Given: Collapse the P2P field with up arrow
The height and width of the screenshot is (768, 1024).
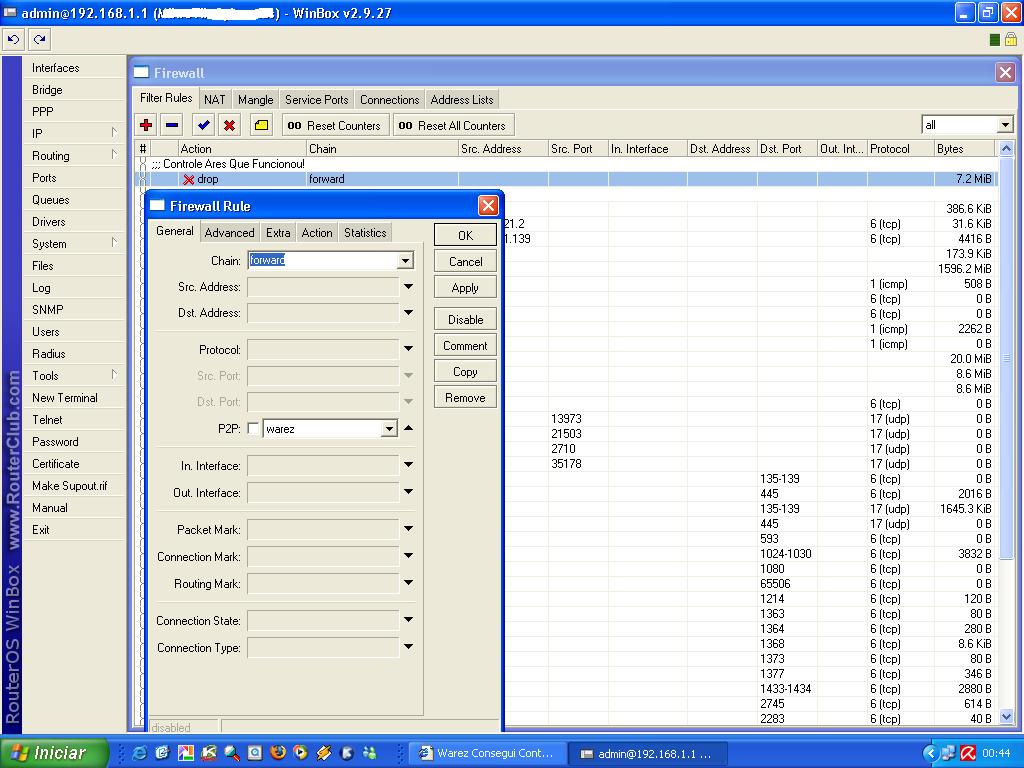Looking at the screenshot, I should coord(408,428).
